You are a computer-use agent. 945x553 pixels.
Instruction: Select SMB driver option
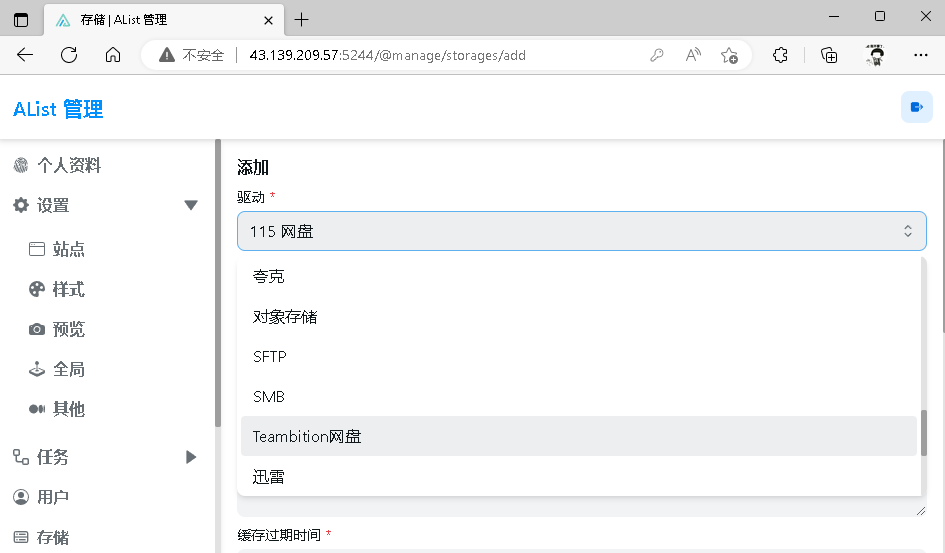click(269, 396)
